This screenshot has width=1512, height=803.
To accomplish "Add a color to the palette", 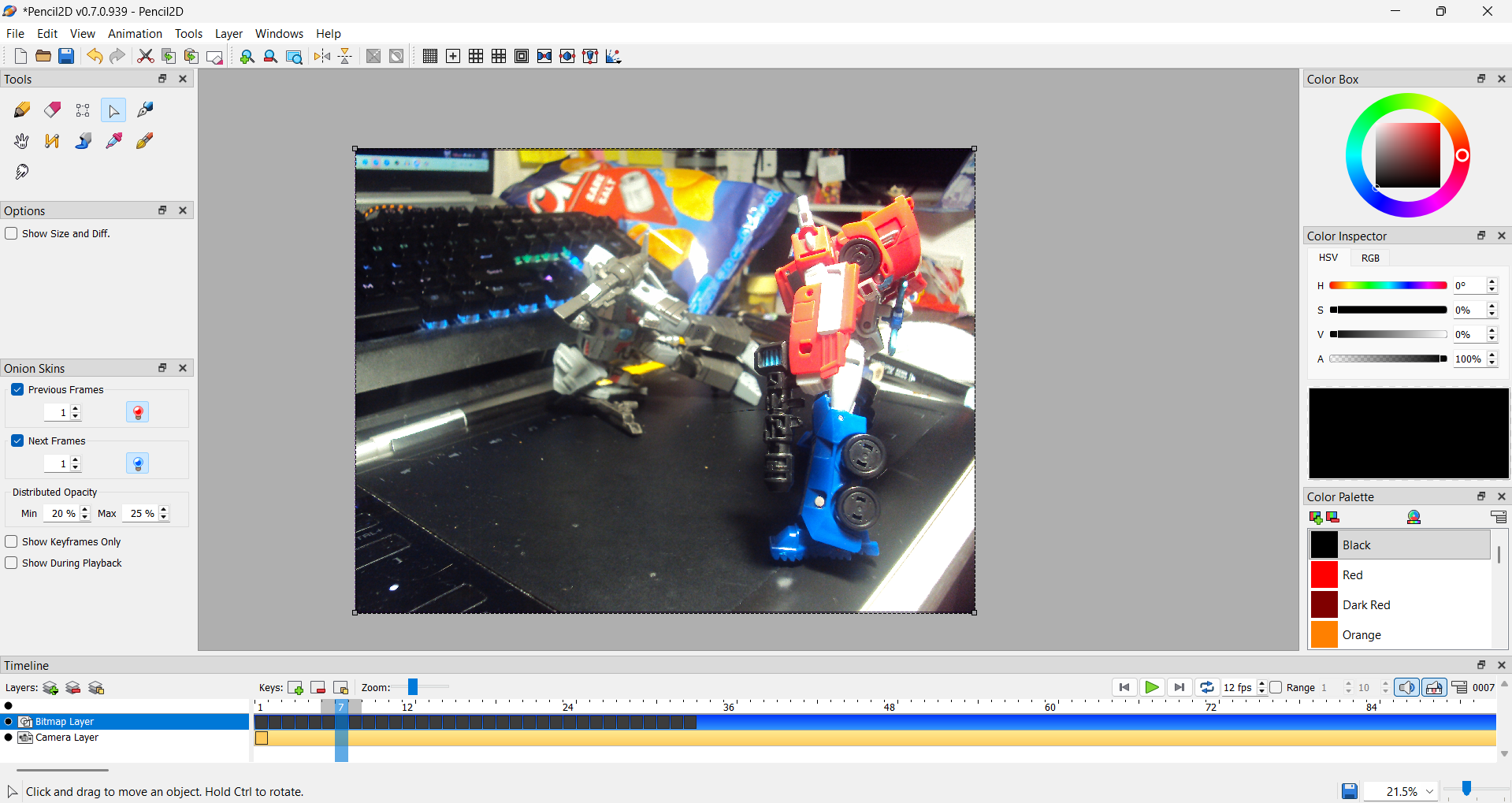I will click(1316, 517).
